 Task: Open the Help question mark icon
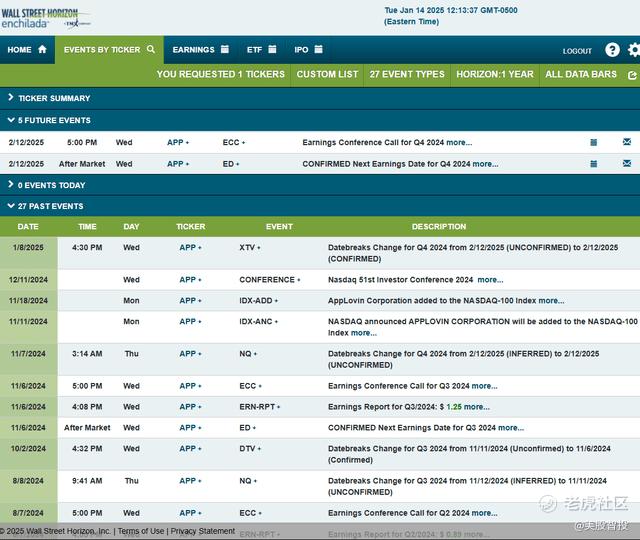point(612,50)
